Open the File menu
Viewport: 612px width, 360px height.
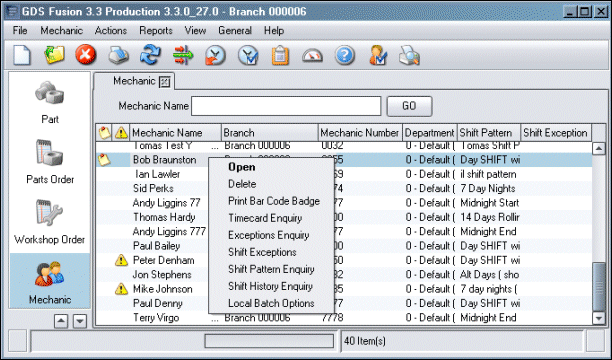pyautogui.click(x=20, y=30)
